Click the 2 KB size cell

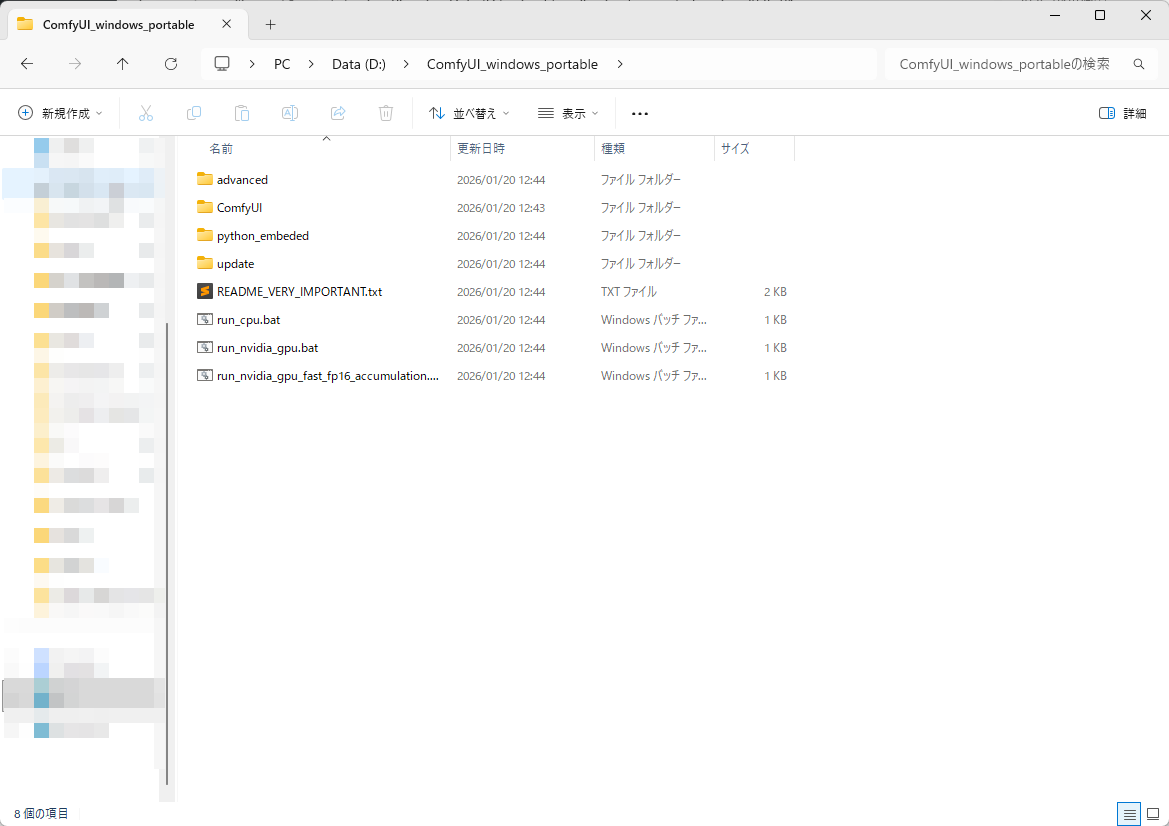coord(775,291)
